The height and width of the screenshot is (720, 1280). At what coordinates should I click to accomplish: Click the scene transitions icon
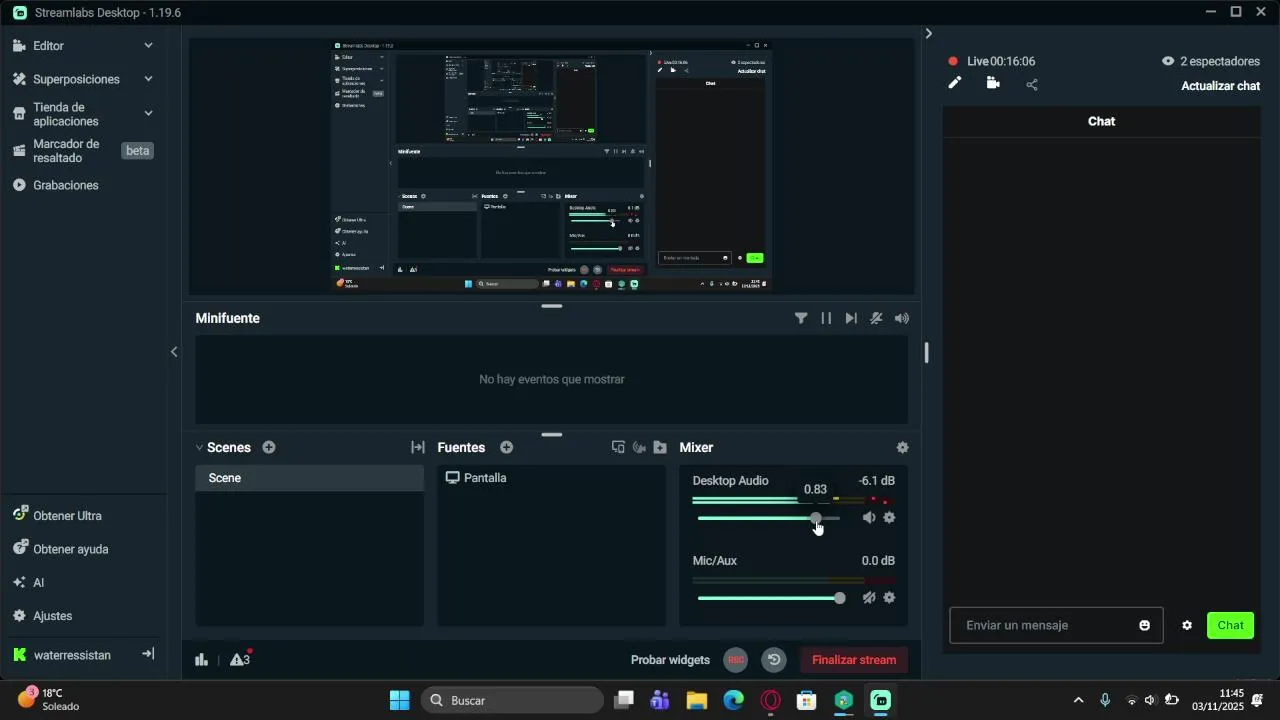click(418, 447)
